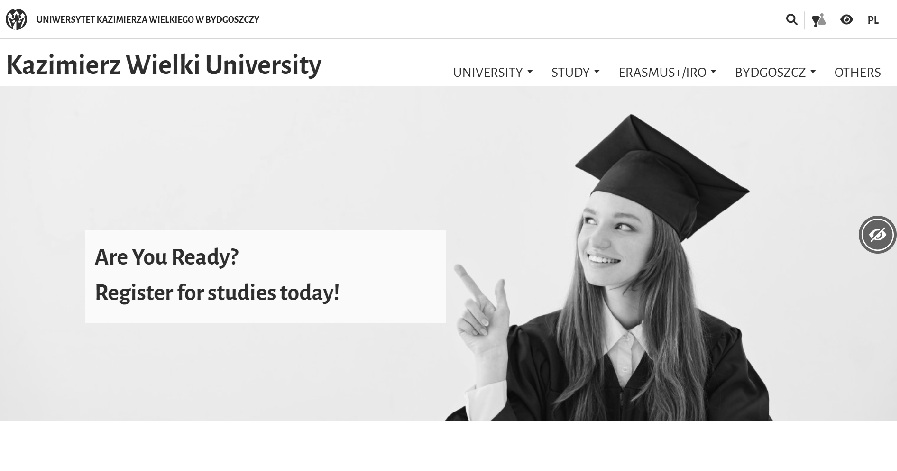897x471 pixels.
Task: Click the "Register for studies today!" text
Action: click(217, 293)
